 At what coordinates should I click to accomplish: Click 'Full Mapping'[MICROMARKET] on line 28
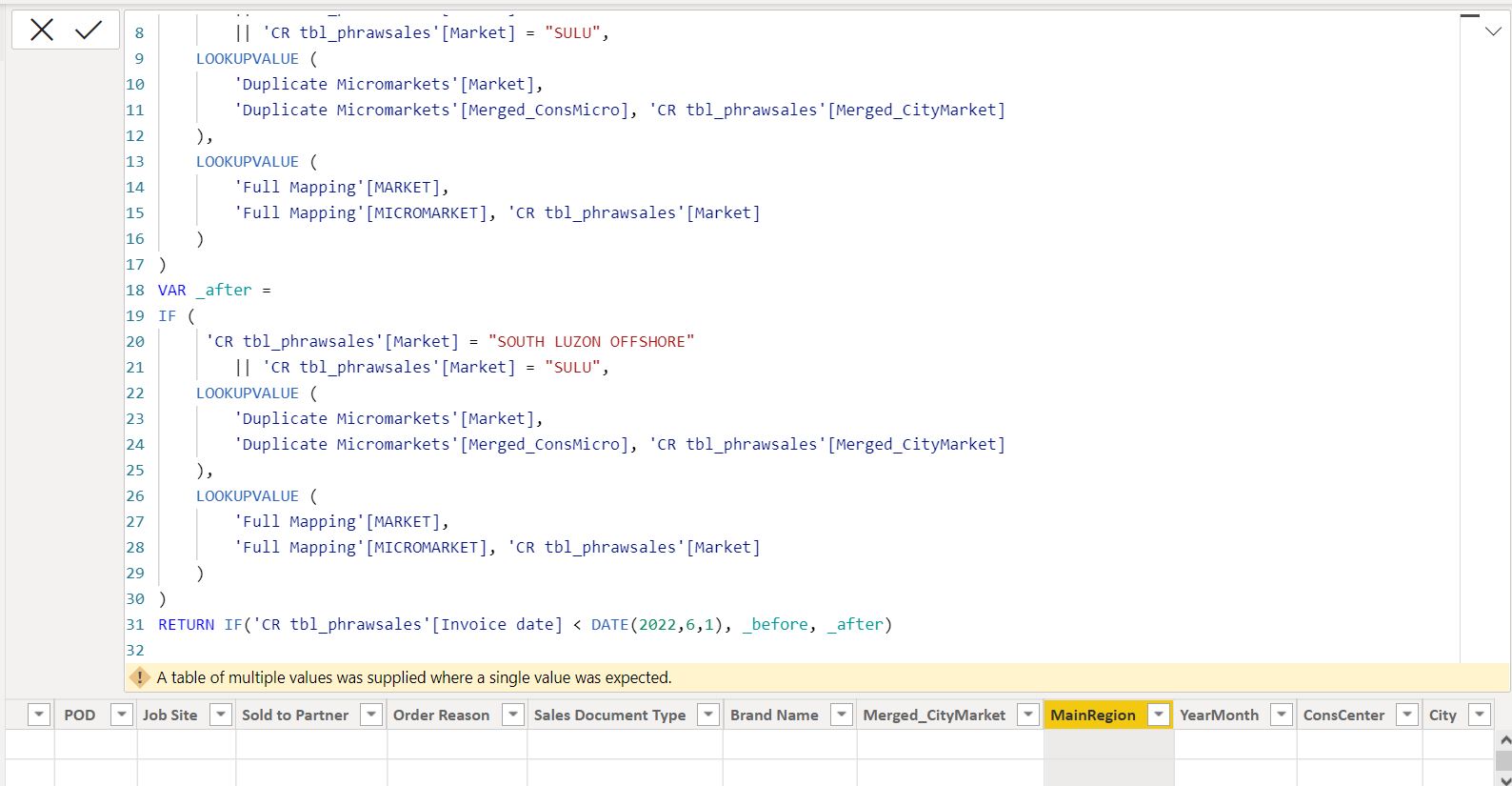click(361, 548)
